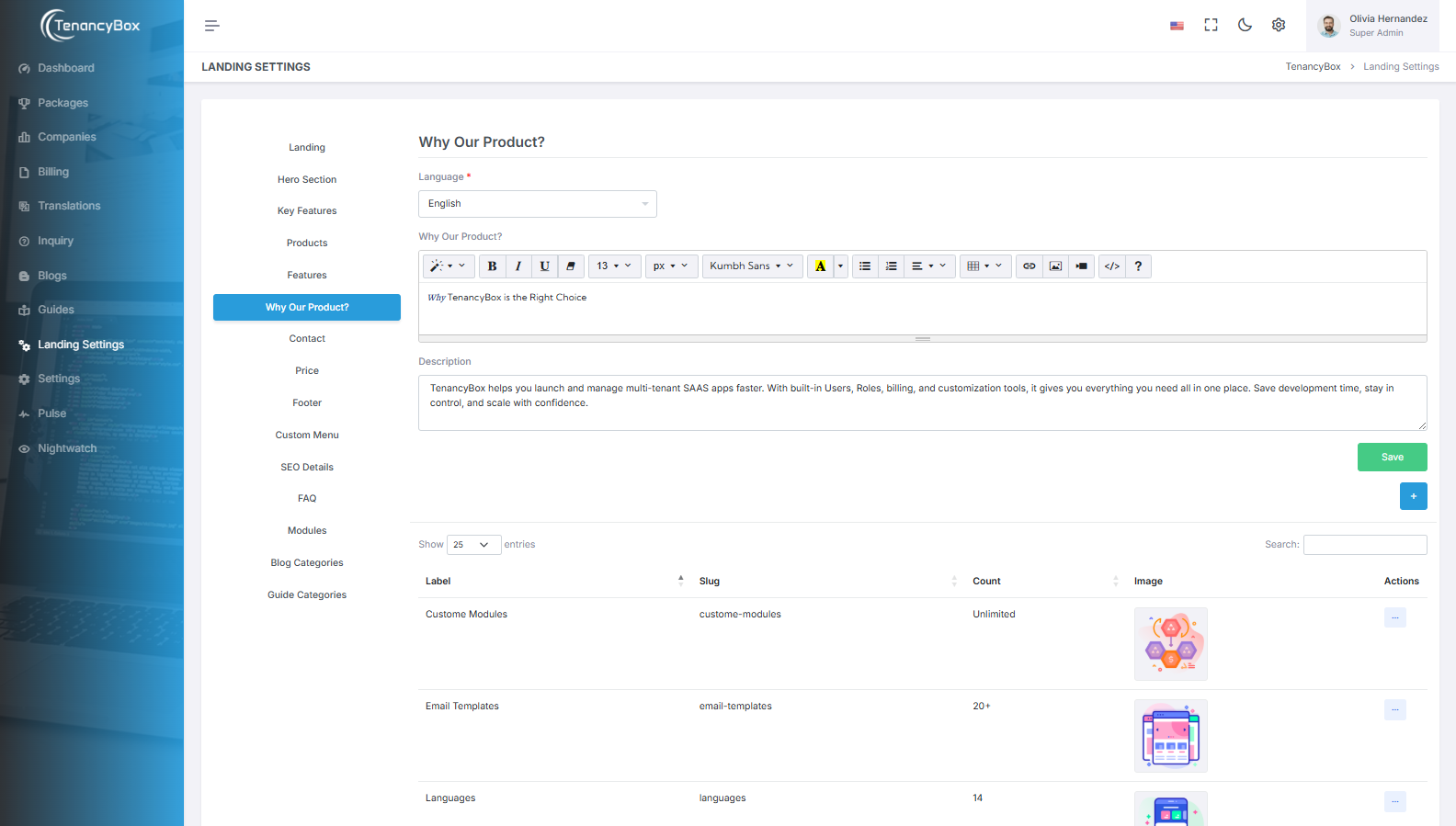Open the font size 13 dropdown
The image size is (1456, 826).
point(614,266)
